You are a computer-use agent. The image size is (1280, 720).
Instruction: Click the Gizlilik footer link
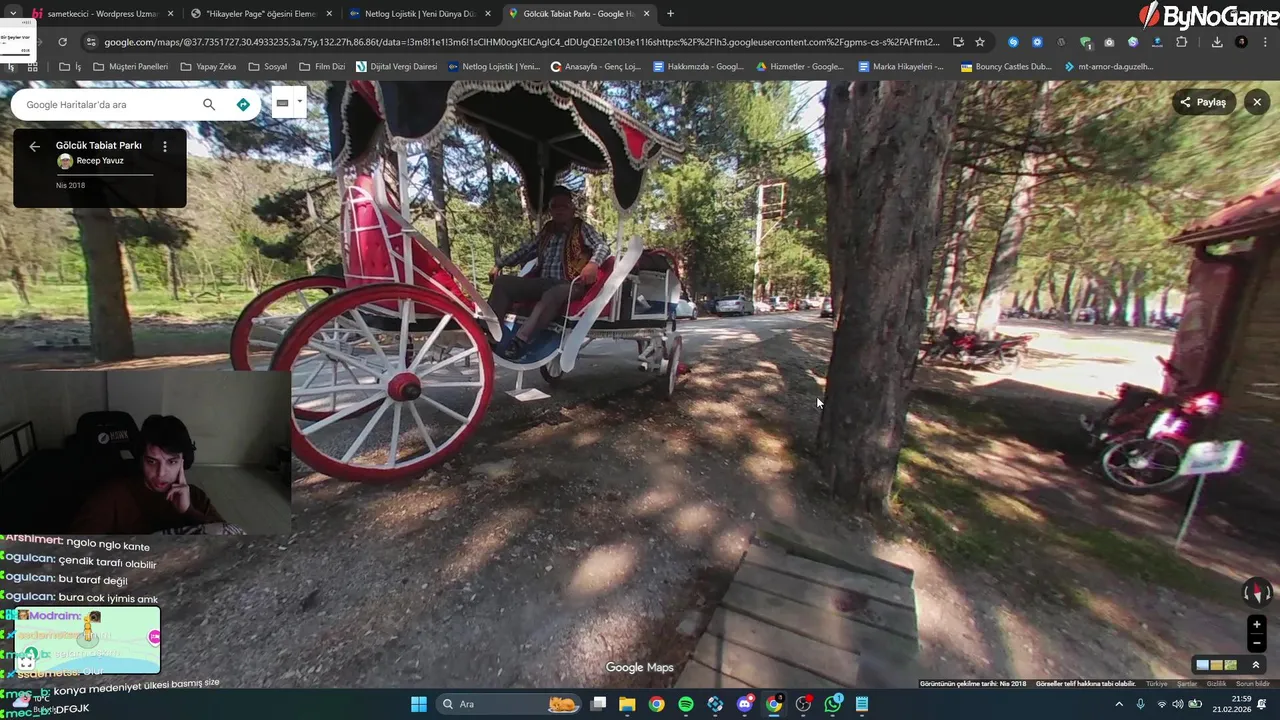pyautogui.click(x=1216, y=684)
